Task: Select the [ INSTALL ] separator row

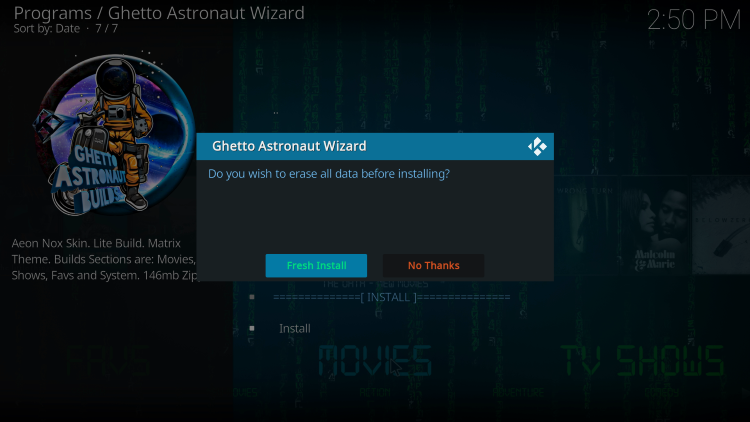Action: [x=392, y=297]
